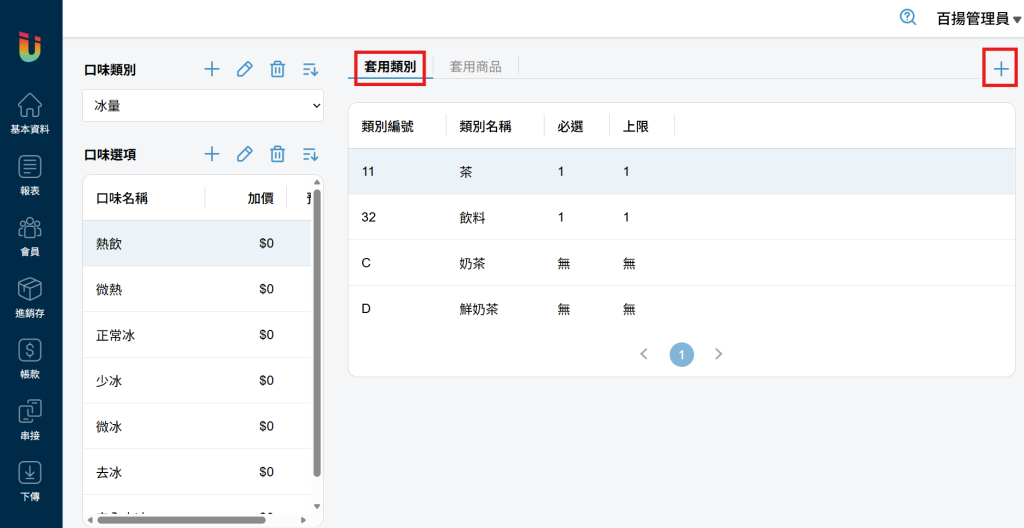Viewport: 1024px width, 528px height.
Task: Select the 少冰 flavor option row
Action: (x=196, y=381)
